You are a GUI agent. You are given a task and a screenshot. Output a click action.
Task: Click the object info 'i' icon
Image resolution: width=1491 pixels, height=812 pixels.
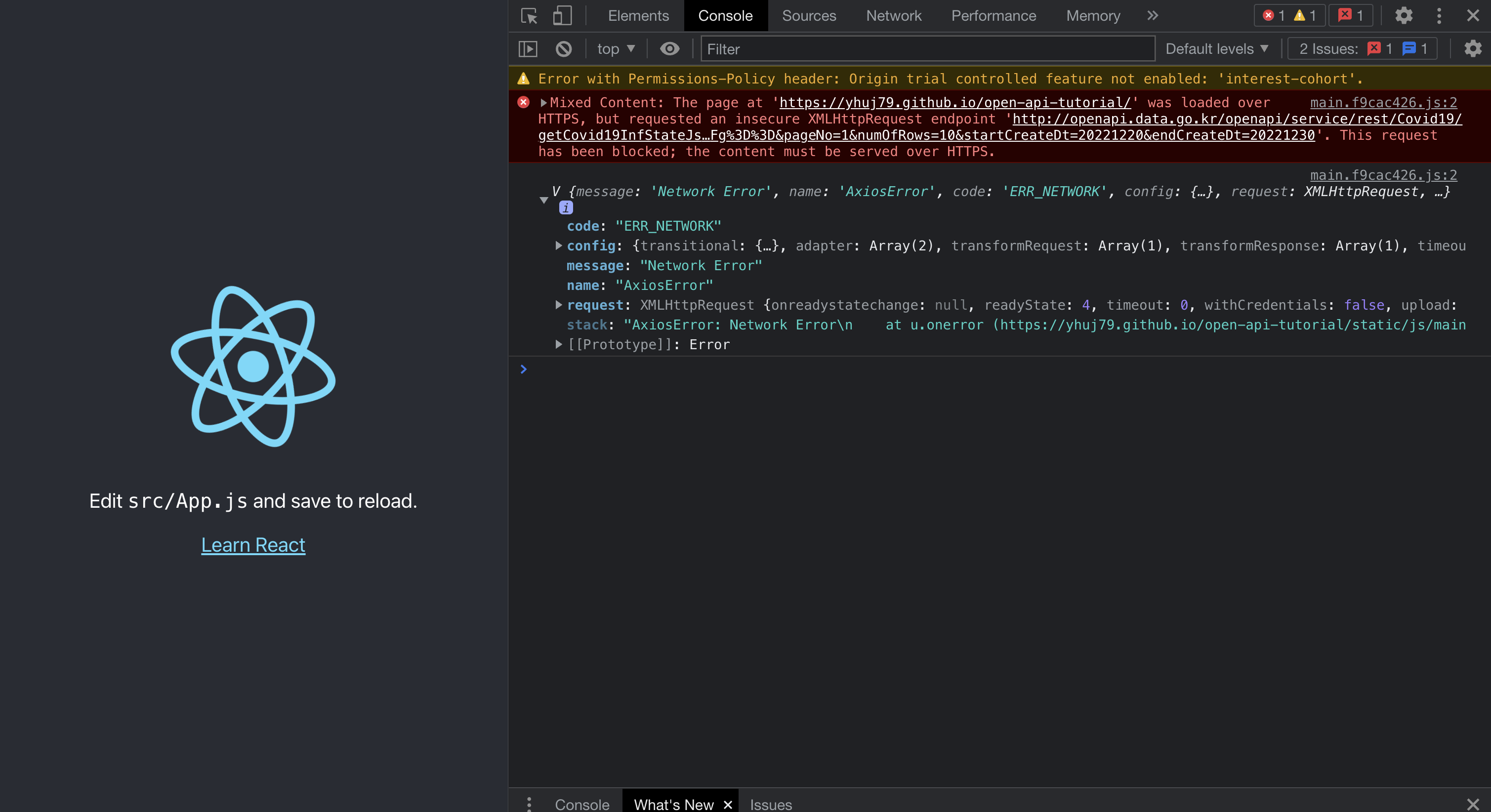566,208
